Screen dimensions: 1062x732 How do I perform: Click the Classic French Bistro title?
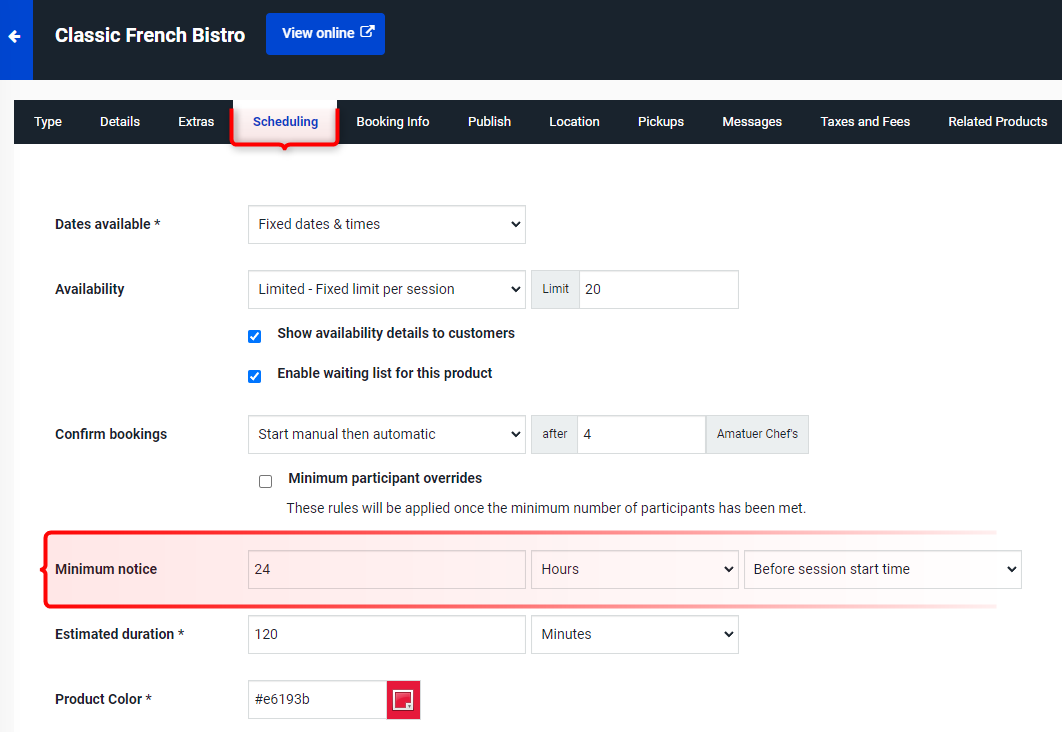pyautogui.click(x=150, y=35)
